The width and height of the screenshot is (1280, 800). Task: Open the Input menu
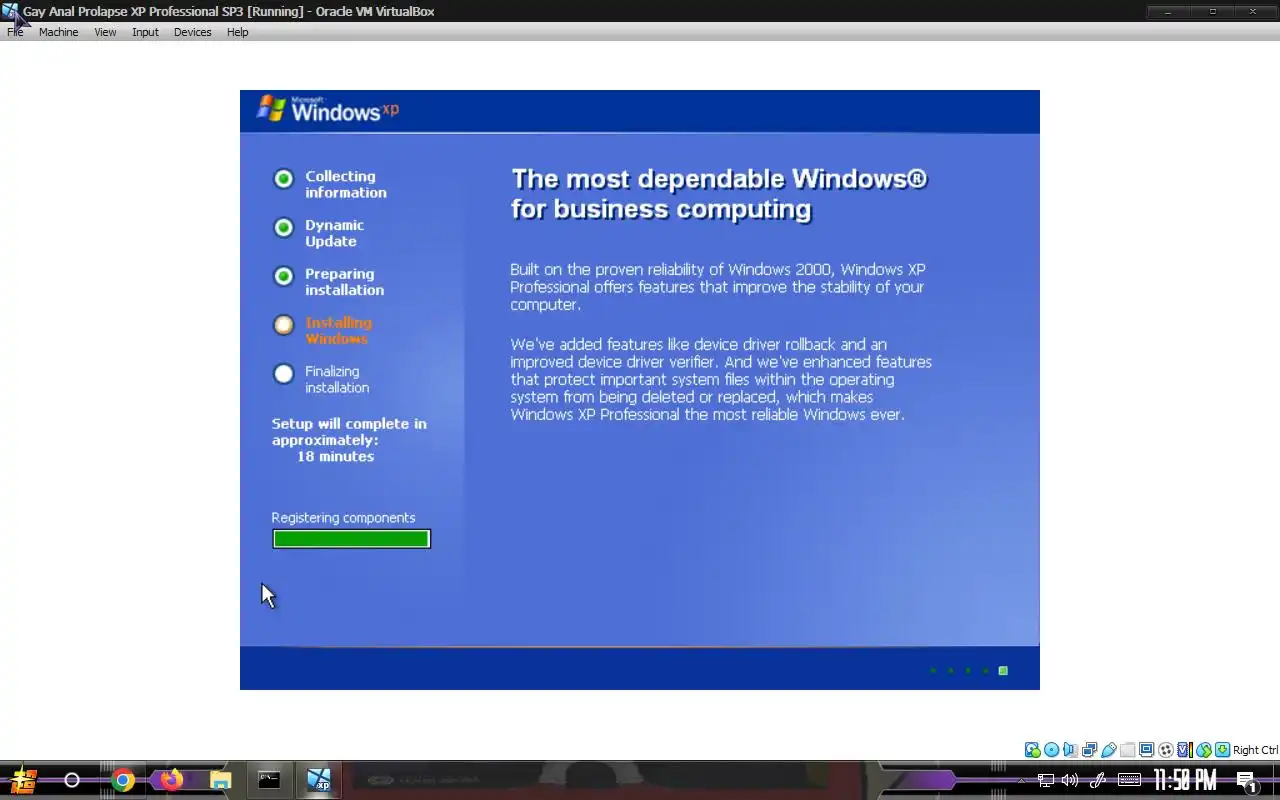click(x=145, y=32)
